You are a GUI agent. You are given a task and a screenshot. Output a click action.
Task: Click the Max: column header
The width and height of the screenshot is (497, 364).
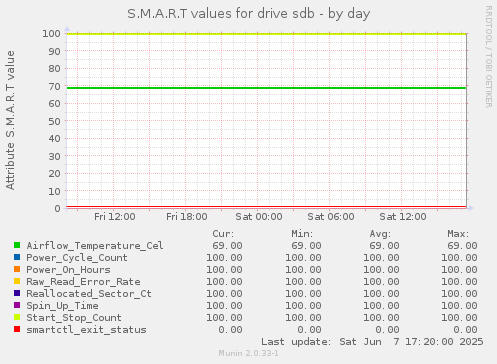click(458, 234)
